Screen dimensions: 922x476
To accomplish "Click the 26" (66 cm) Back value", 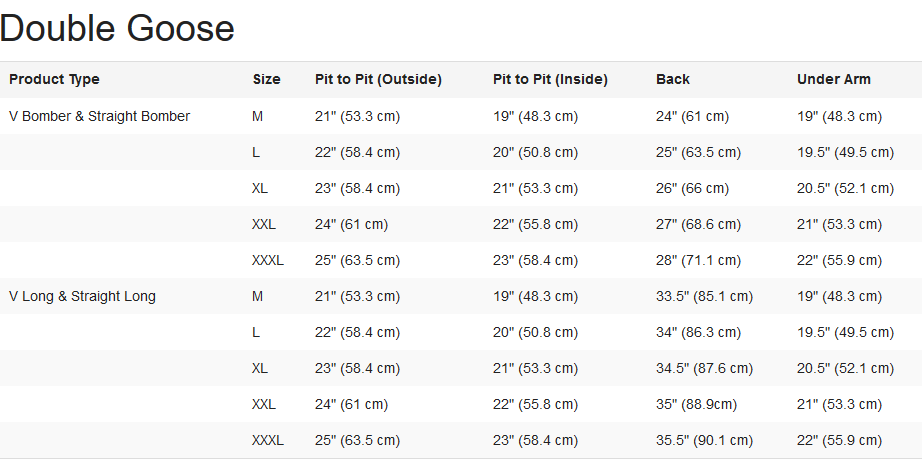I will pos(692,188).
